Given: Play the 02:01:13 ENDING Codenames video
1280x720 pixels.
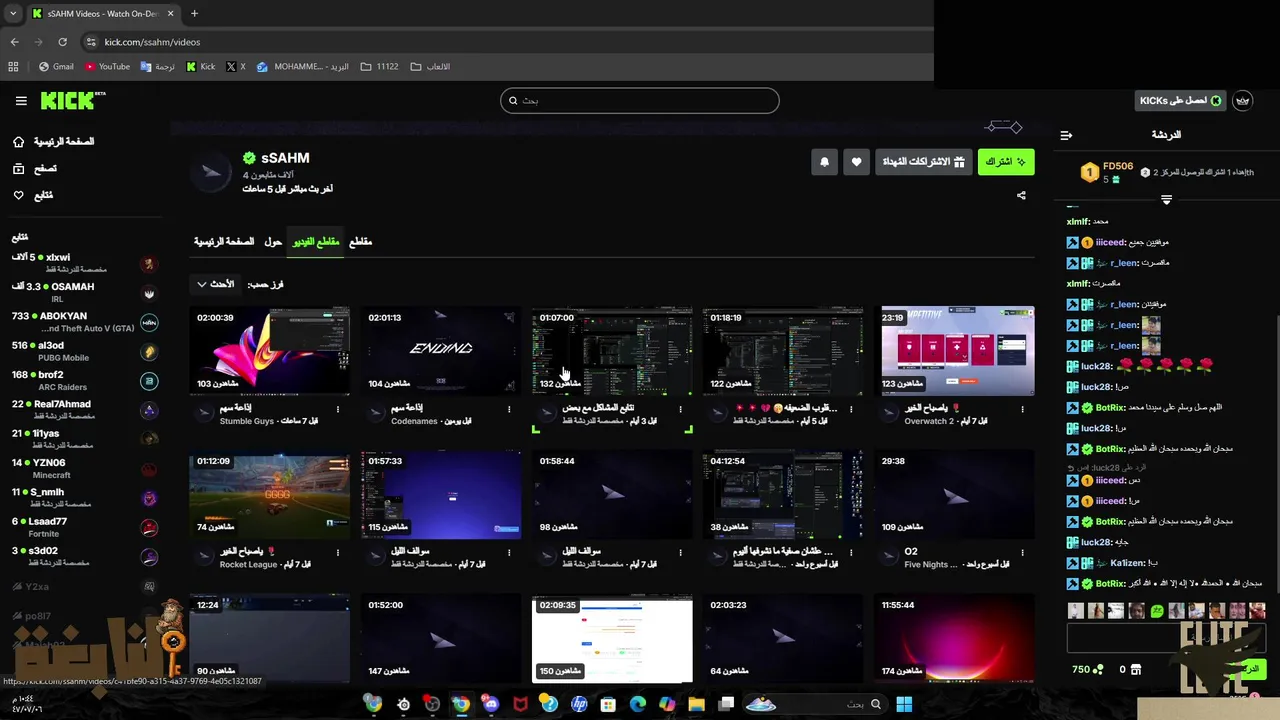Looking at the screenshot, I should click(441, 351).
